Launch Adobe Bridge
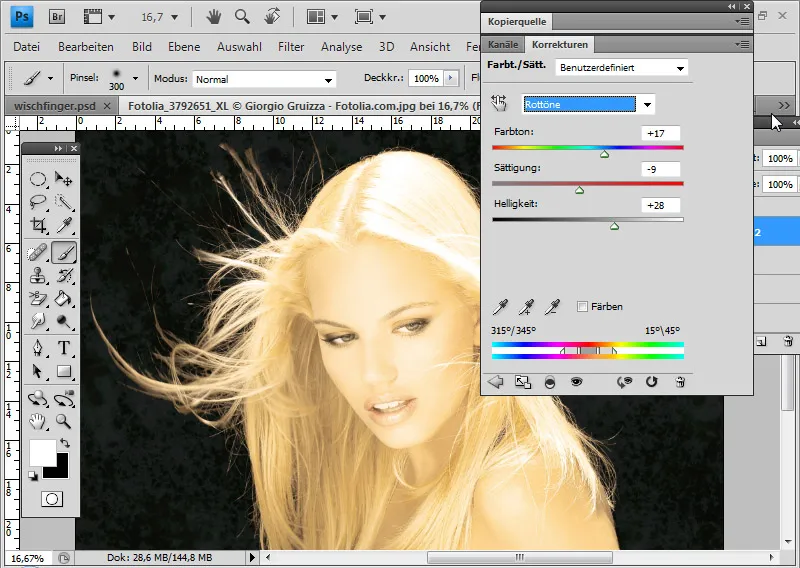The height and width of the screenshot is (568, 800). (x=57, y=17)
